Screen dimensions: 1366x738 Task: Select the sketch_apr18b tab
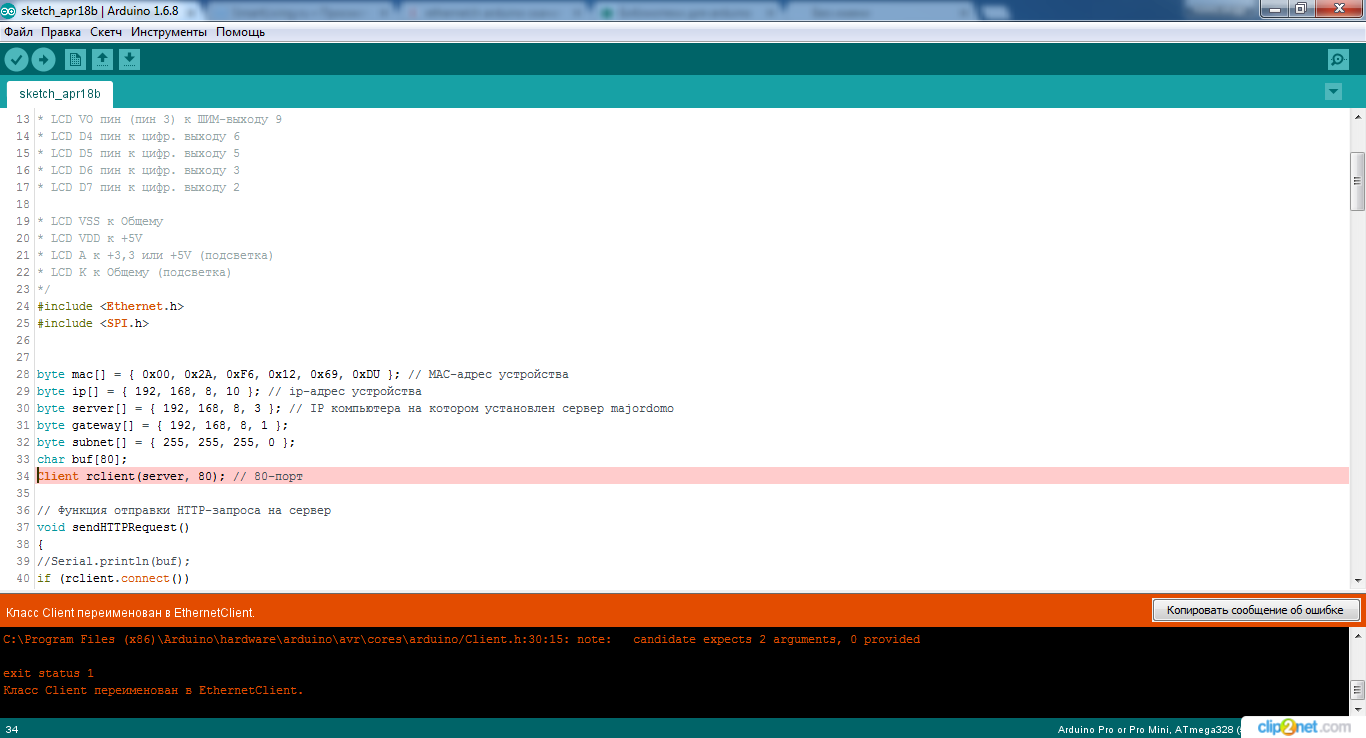point(60,94)
